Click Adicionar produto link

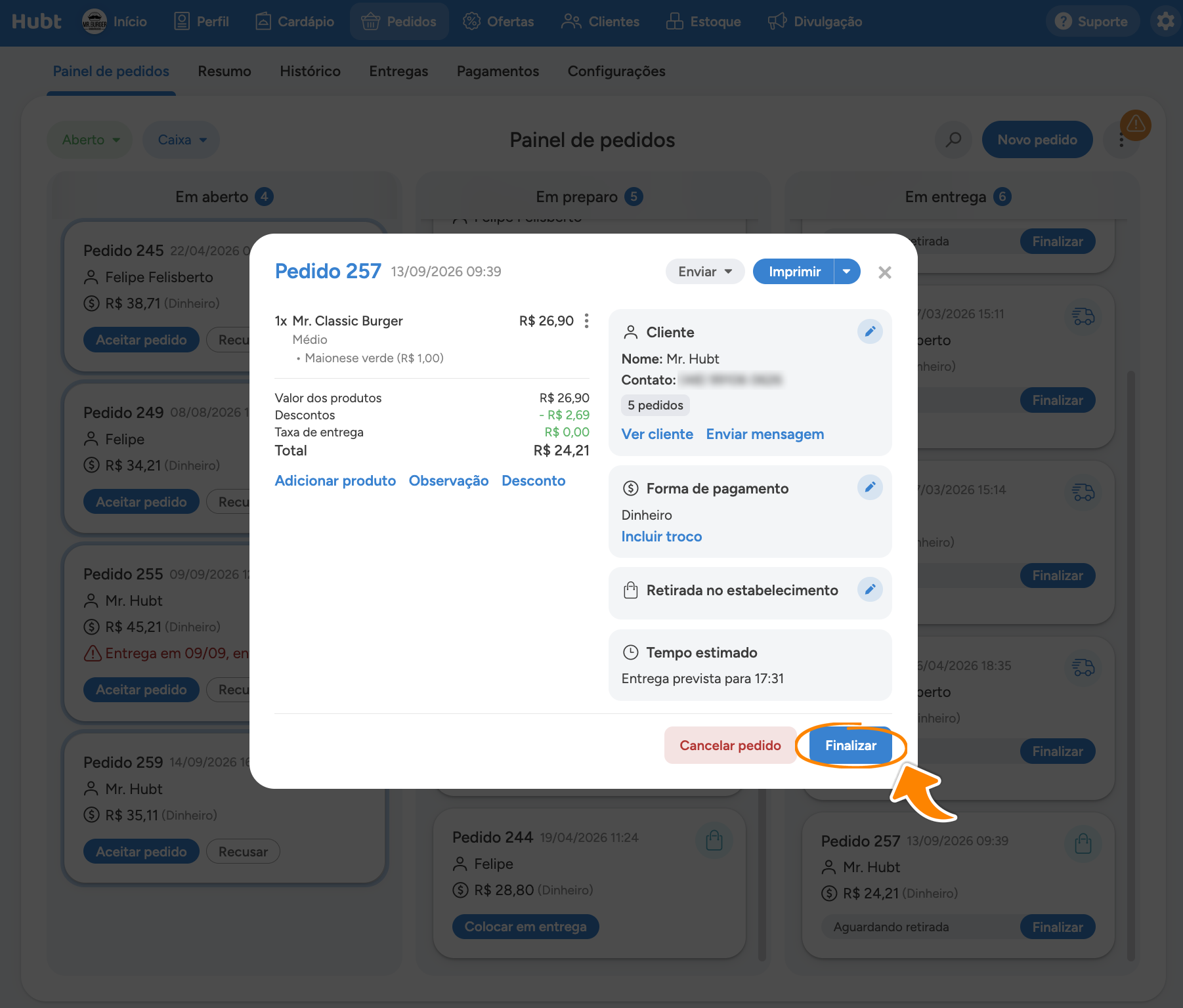pyautogui.click(x=335, y=481)
